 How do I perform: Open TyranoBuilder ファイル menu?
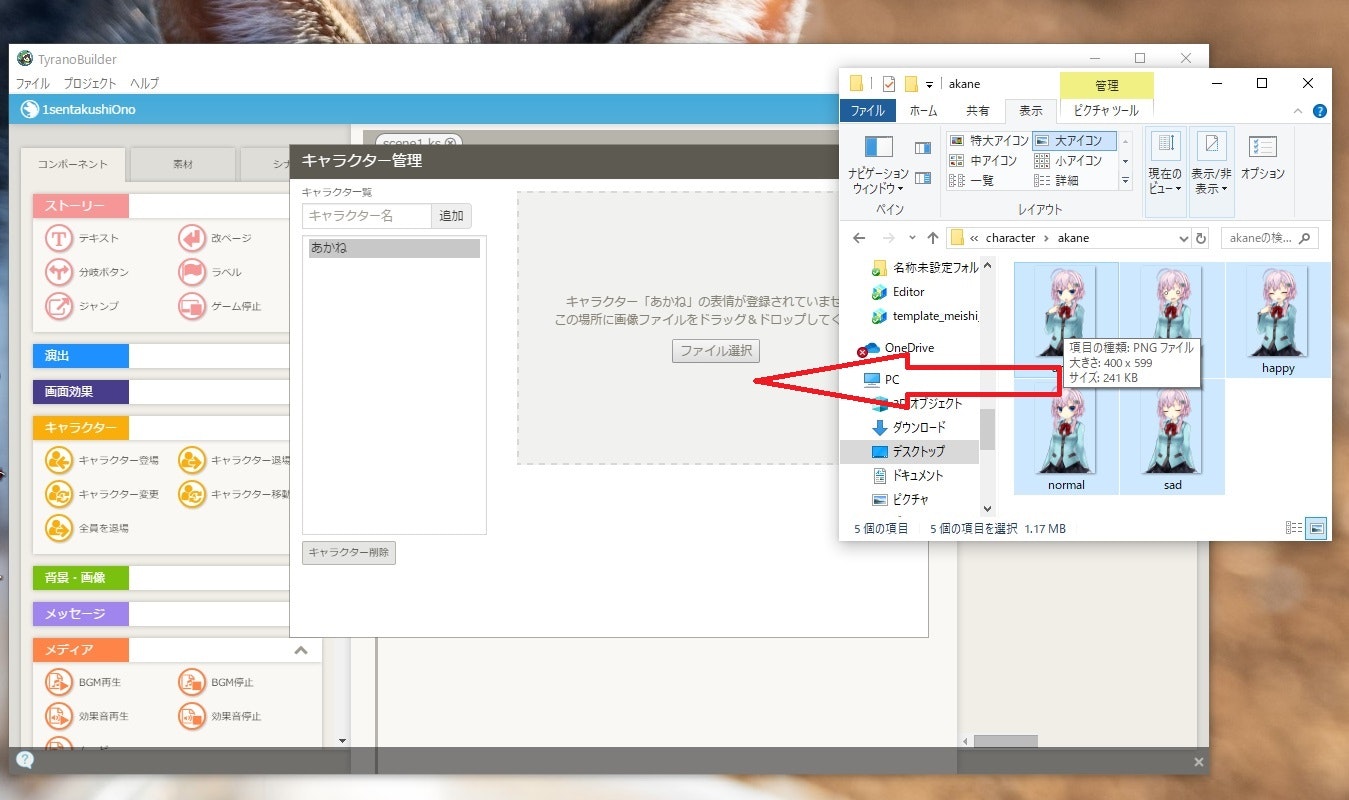click(33, 84)
